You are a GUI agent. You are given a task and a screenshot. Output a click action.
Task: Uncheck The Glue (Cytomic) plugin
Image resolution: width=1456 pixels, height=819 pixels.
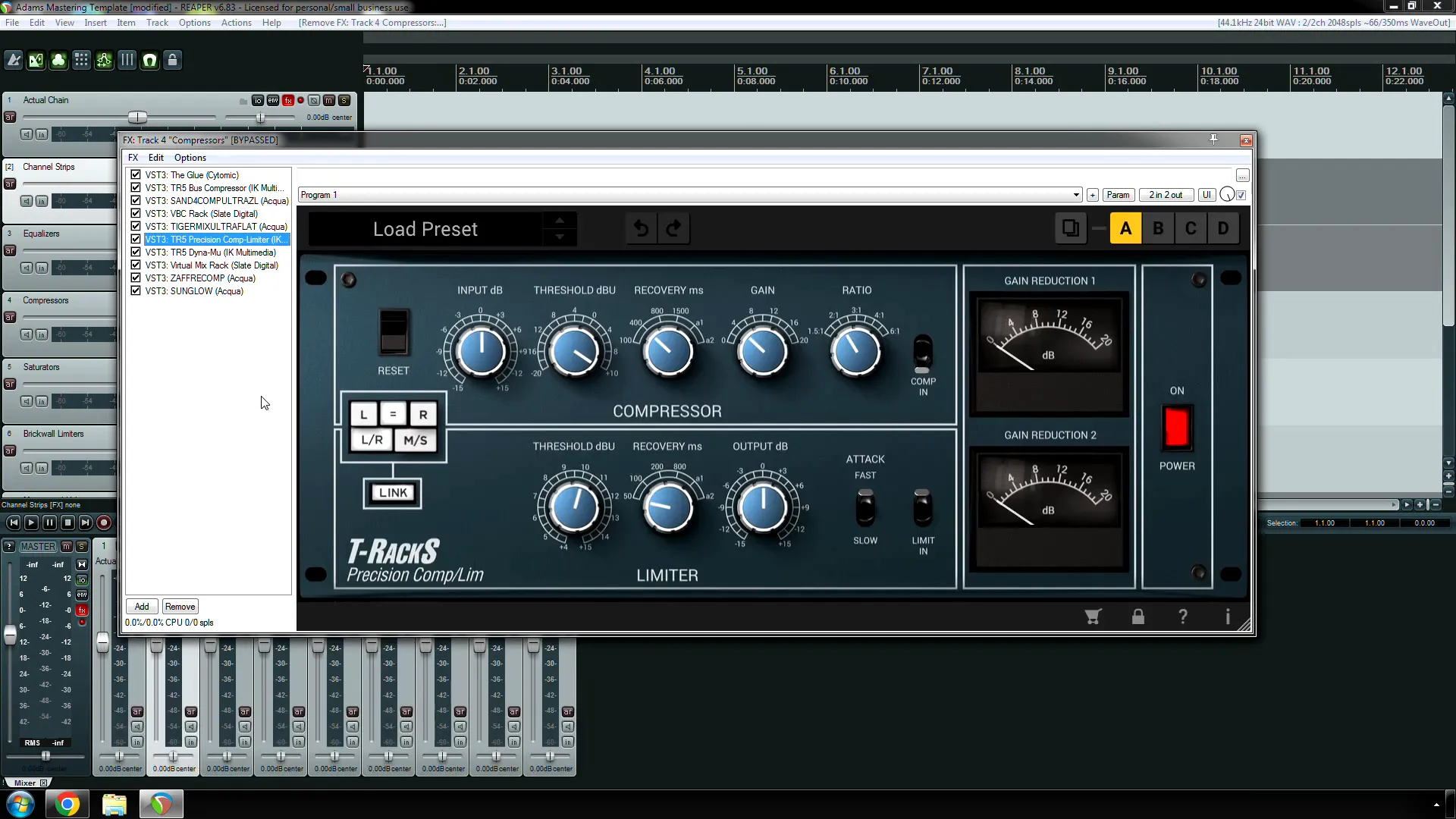[x=136, y=174]
